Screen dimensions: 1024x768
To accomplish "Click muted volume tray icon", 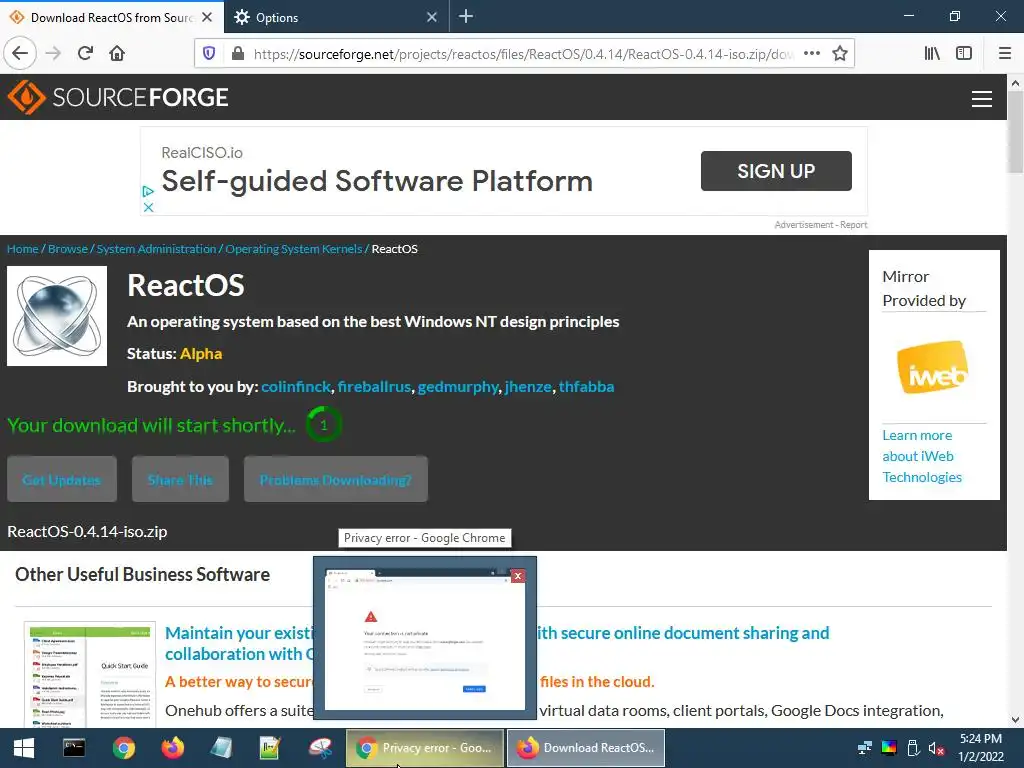I will pyautogui.click(x=936, y=748).
